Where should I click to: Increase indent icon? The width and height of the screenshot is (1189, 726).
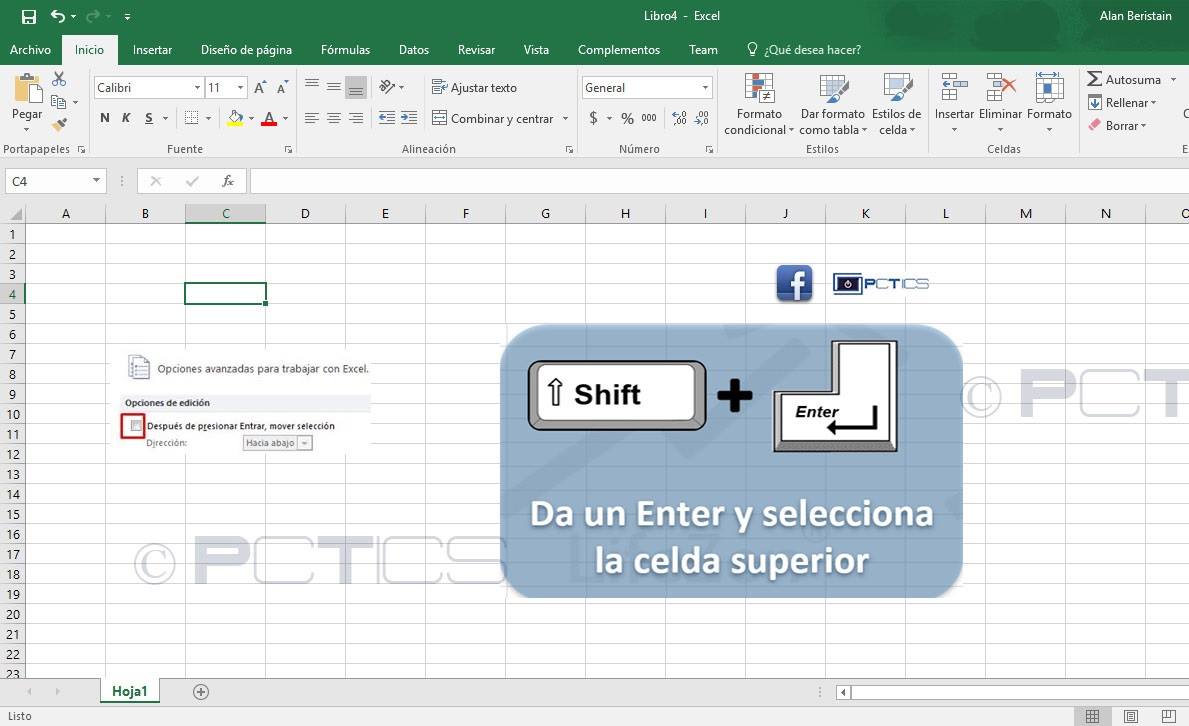[x=409, y=118]
